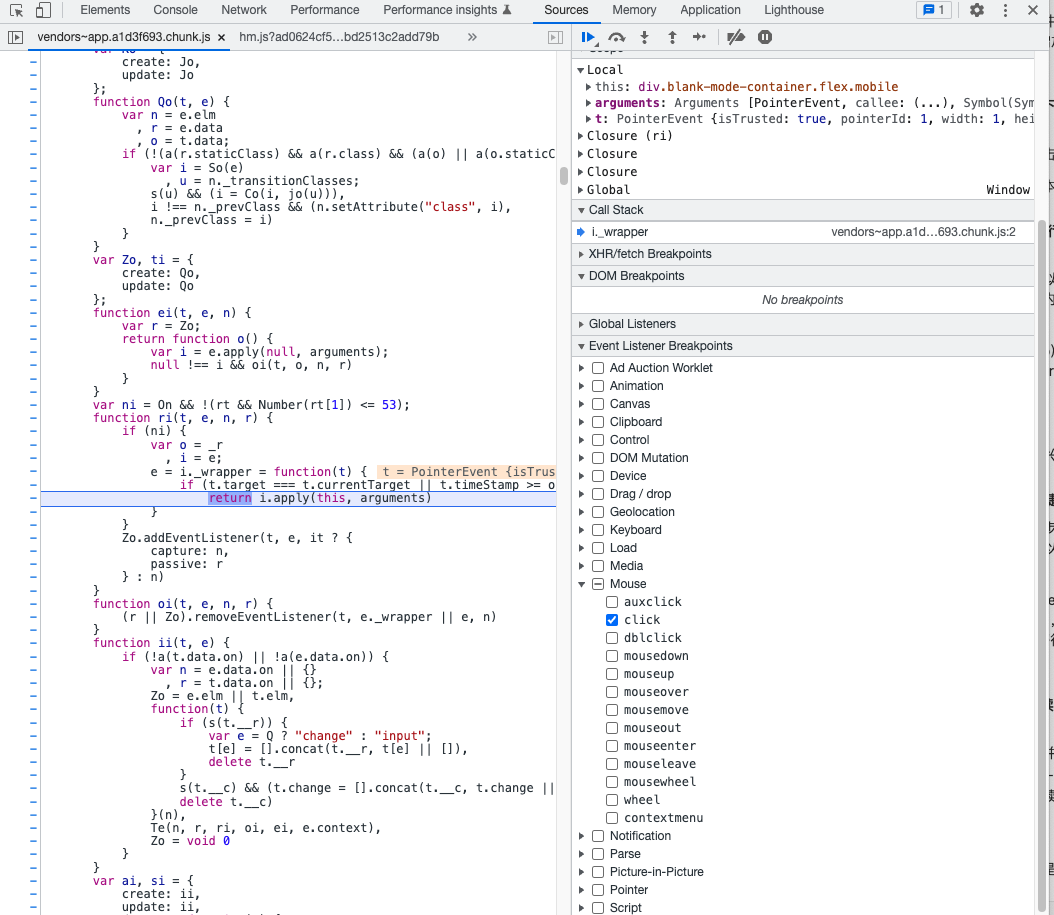The width and height of the screenshot is (1054, 915).
Task: Expand the t: PointerEvent variable
Action: (588, 119)
